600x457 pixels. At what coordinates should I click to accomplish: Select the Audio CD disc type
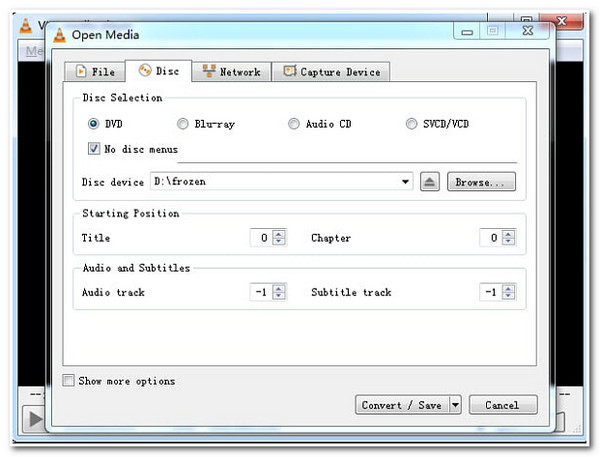tap(293, 124)
